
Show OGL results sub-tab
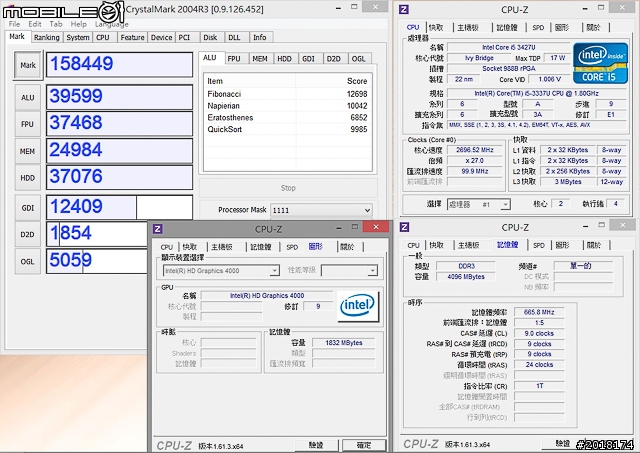(x=358, y=59)
